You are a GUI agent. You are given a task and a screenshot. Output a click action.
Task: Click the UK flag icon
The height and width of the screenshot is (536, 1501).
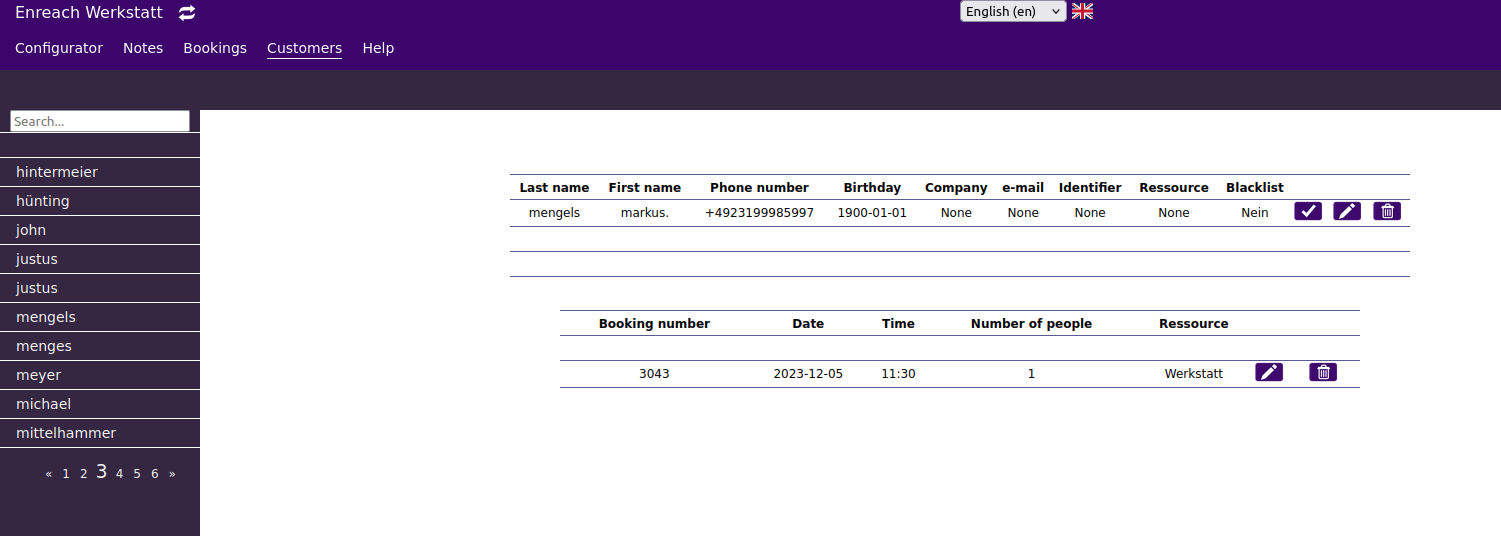[x=1082, y=11]
